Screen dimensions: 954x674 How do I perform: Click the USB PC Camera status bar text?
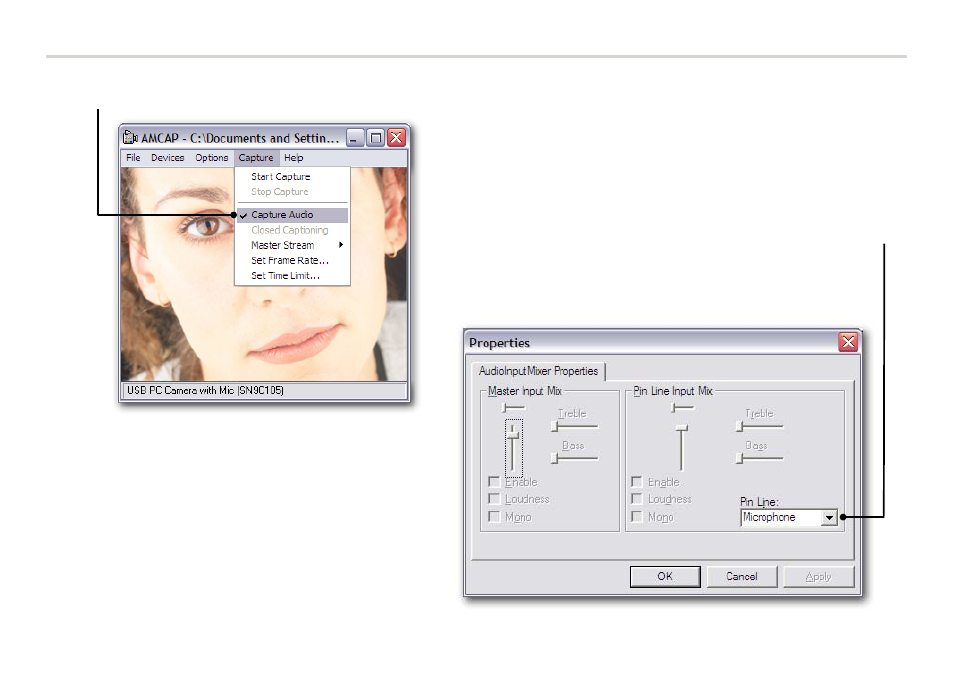(x=205, y=390)
